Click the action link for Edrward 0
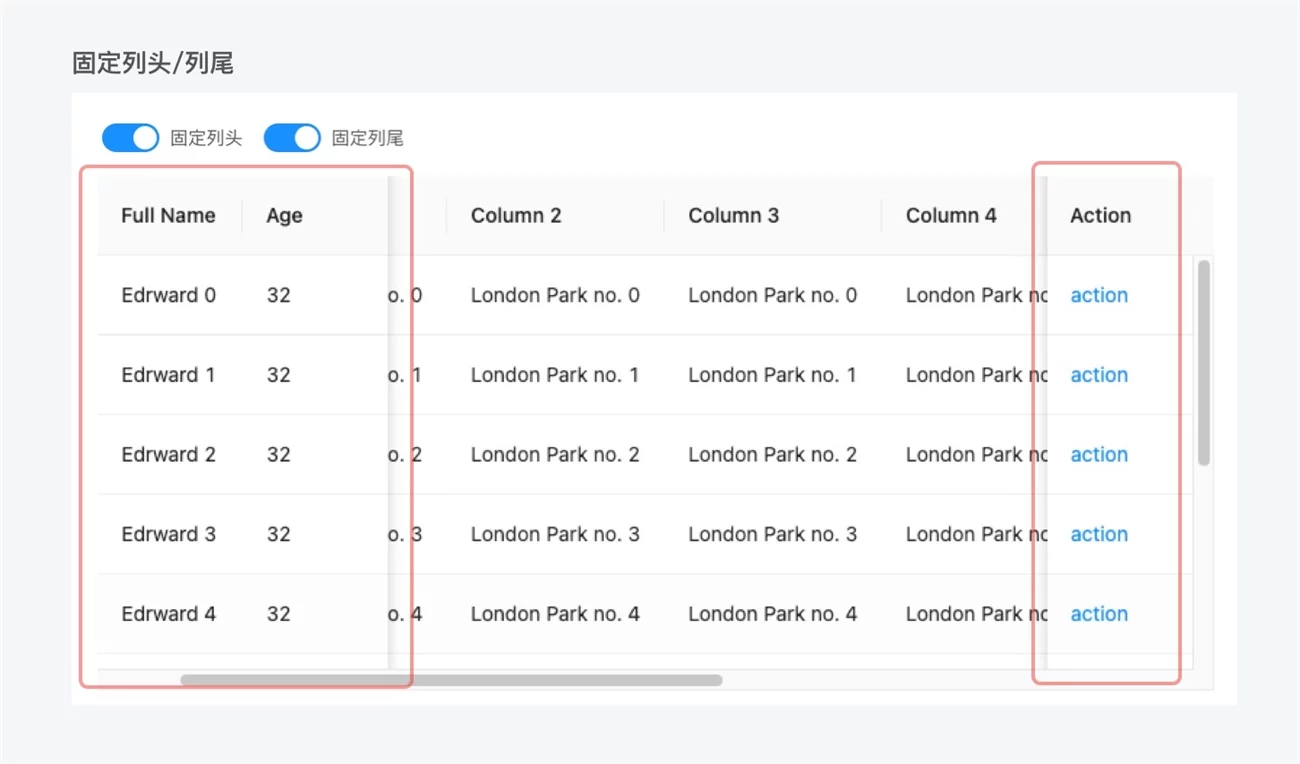Image resolution: width=1300 pixels, height=764 pixels. 1099,295
